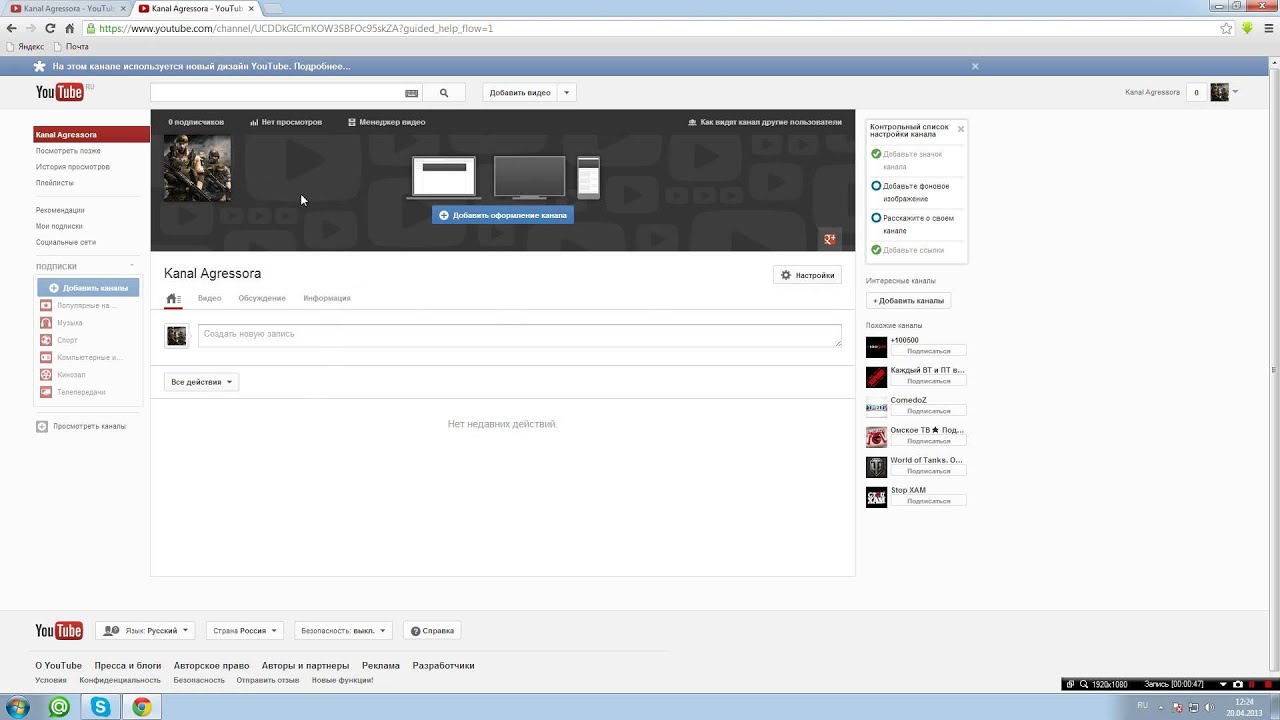Image resolution: width=1280 pixels, height=720 pixels.
Task: Open the Музыка subscription icon in sidebar
Action: pos(45,323)
